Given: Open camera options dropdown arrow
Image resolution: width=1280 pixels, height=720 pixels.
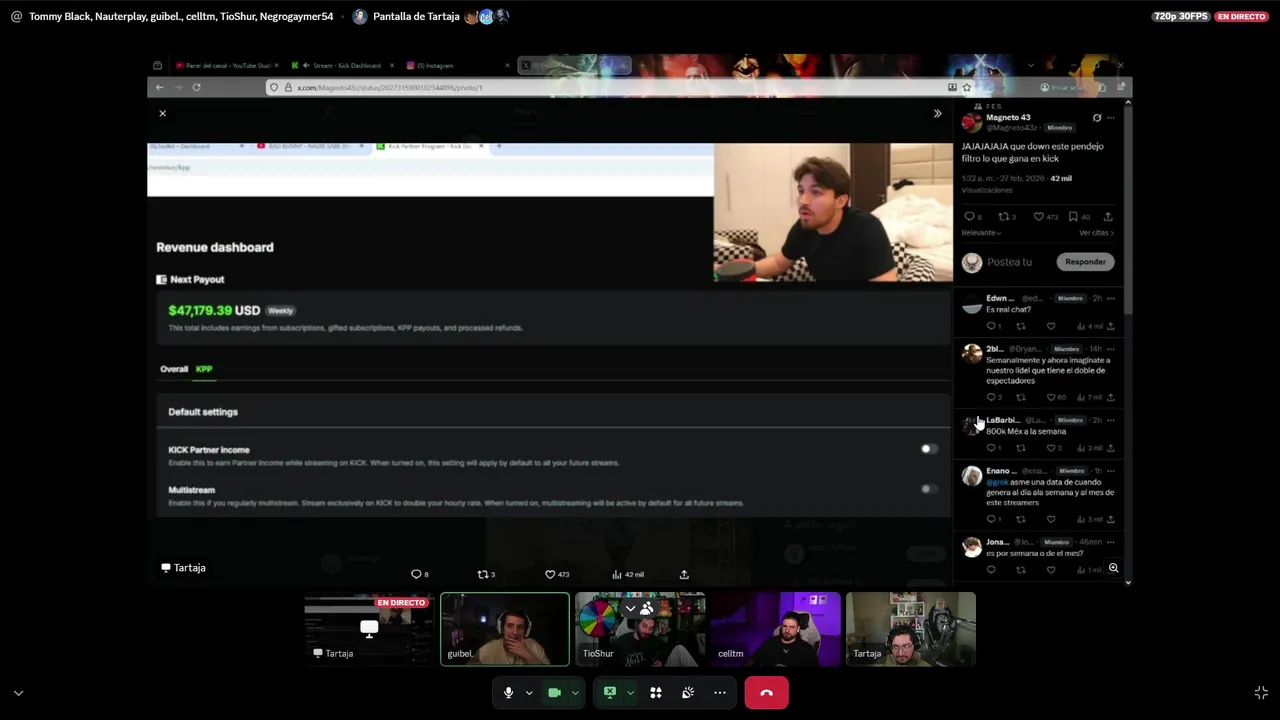Looking at the screenshot, I should 575,693.
